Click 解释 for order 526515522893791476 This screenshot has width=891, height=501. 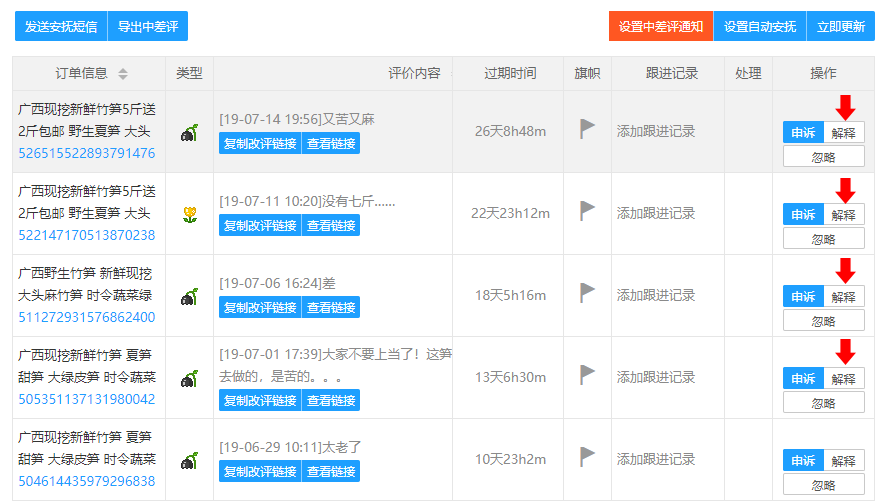(x=844, y=132)
